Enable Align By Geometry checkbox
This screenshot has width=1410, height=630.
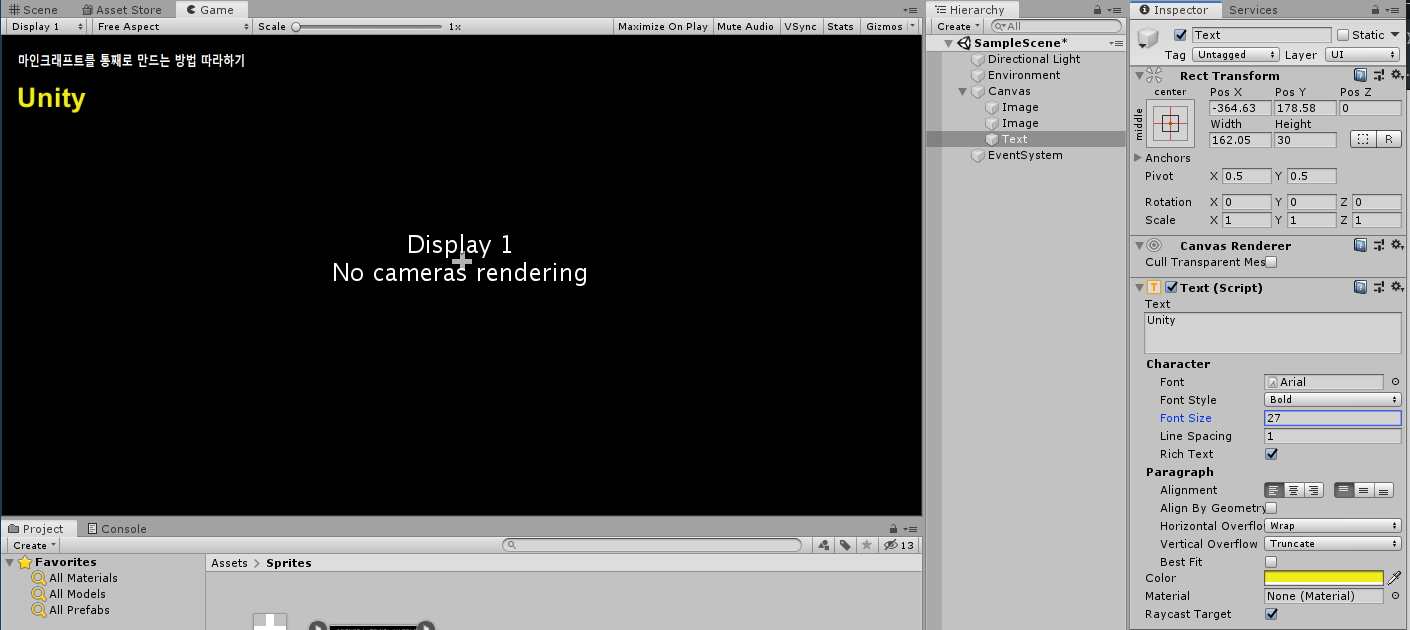click(1271, 508)
